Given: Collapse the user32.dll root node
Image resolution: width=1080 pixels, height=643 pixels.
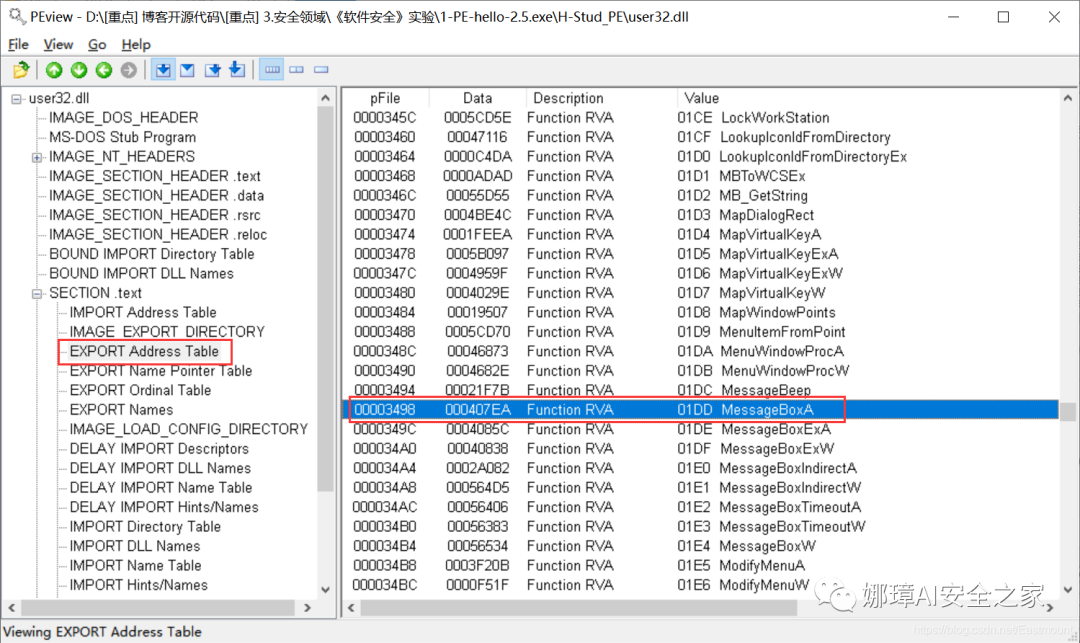Looking at the screenshot, I should click(16, 99).
